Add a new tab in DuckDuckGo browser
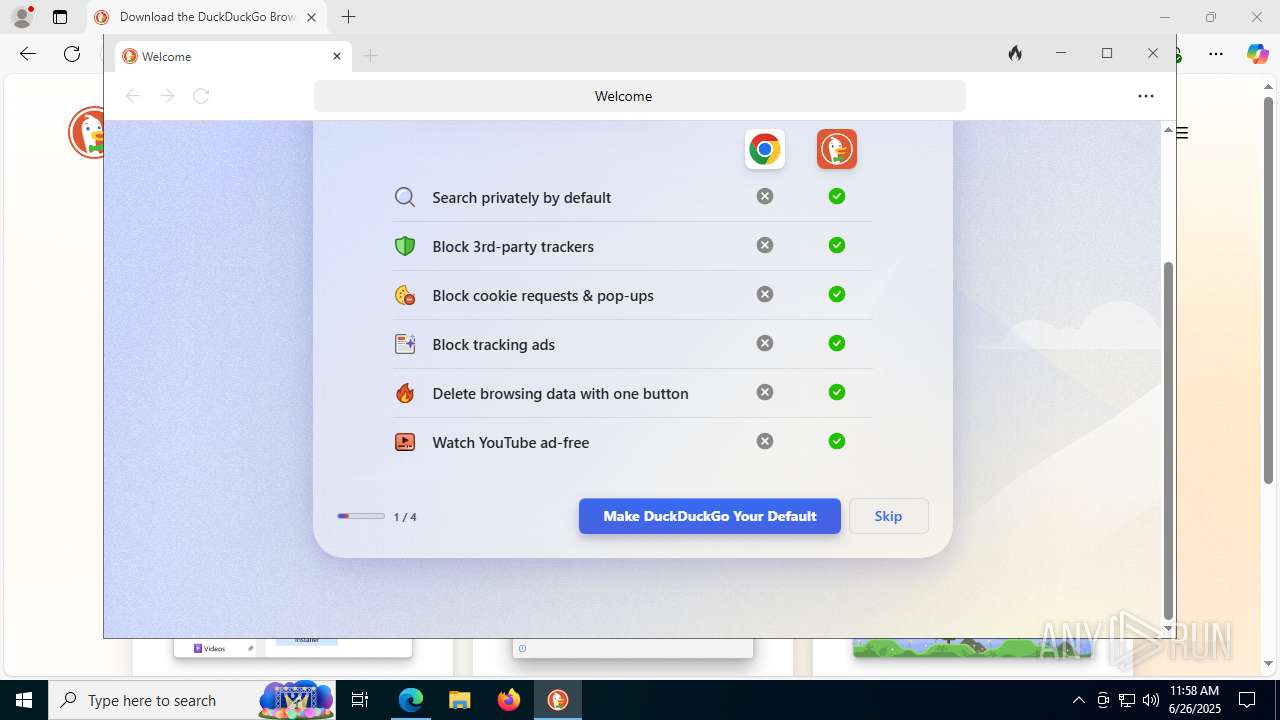The image size is (1280, 720). [370, 56]
